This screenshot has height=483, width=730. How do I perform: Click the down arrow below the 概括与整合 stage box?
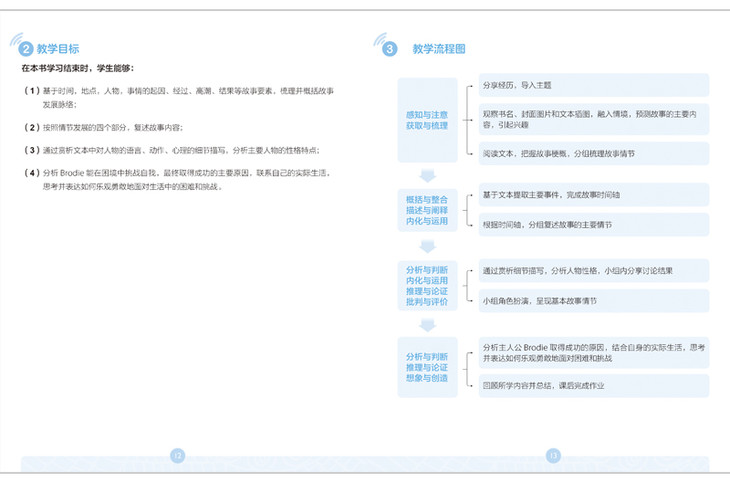point(427,244)
